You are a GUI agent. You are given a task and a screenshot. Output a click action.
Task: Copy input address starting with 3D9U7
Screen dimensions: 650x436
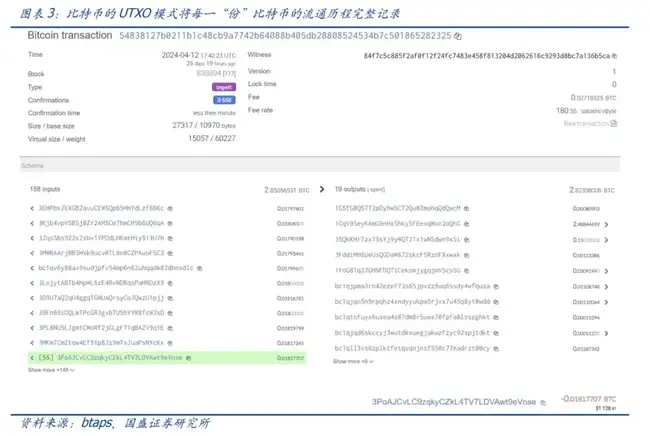pyautogui.click(x=170, y=298)
